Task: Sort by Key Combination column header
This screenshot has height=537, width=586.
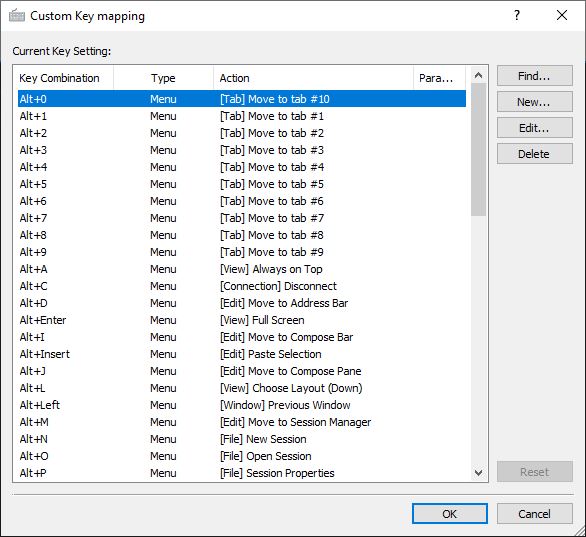Action: 64,78
